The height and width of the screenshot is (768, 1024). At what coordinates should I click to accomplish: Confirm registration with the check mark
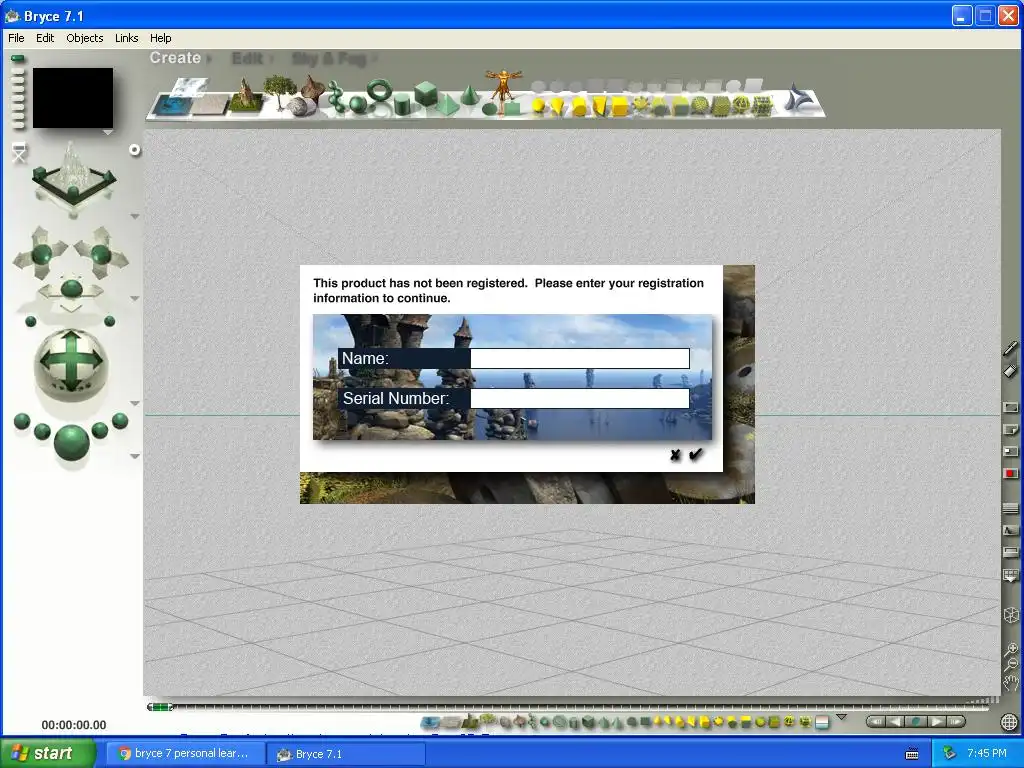coord(696,454)
